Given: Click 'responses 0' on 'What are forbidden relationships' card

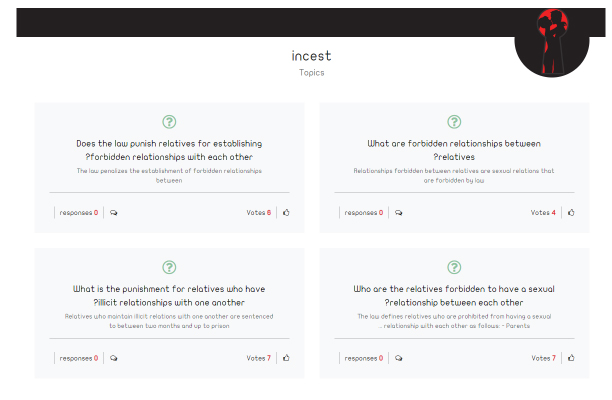Looking at the screenshot, I should pyautogui.click(x=364, y=213).
